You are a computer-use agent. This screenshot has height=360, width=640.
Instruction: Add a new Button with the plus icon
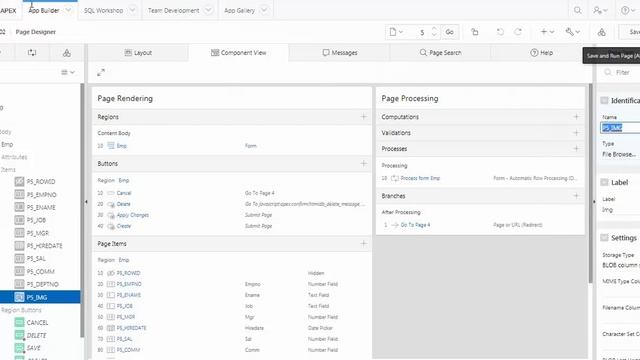[363, 163]
